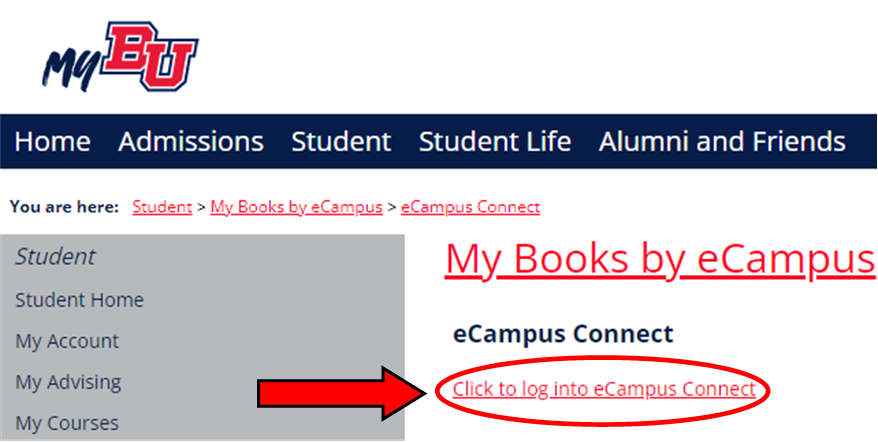Viewport: 878px width, 442px height.
Task: Click My Books by eCampus breadcrumb link
Action: 297,207
